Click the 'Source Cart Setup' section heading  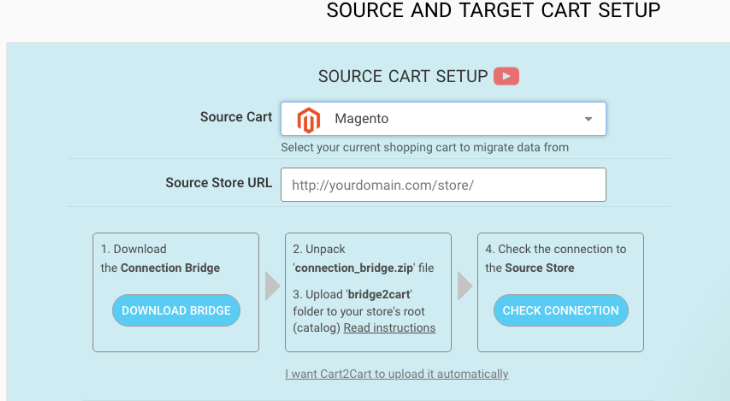pos(403,76)
